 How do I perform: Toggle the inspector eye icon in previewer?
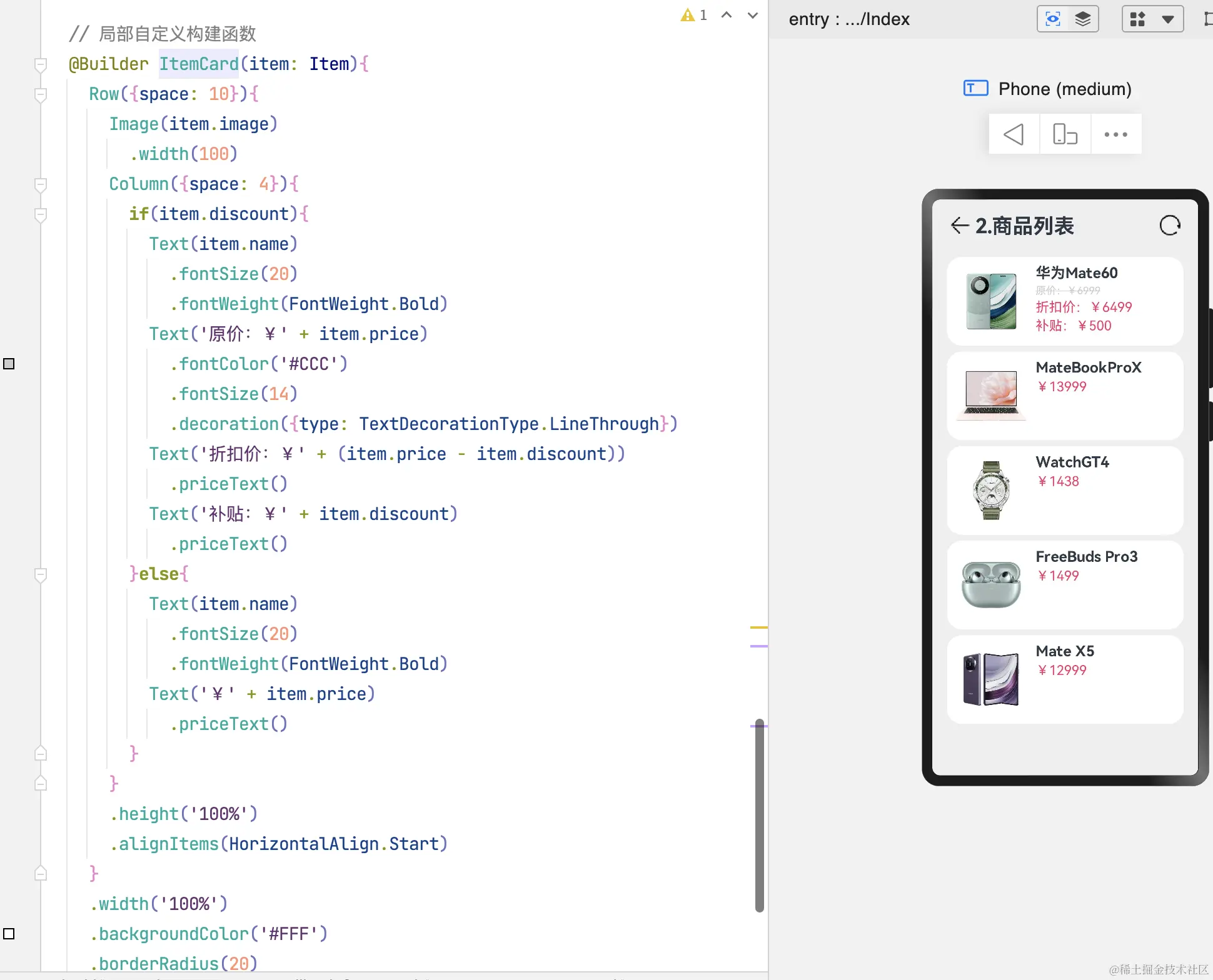coord(1053,19)
